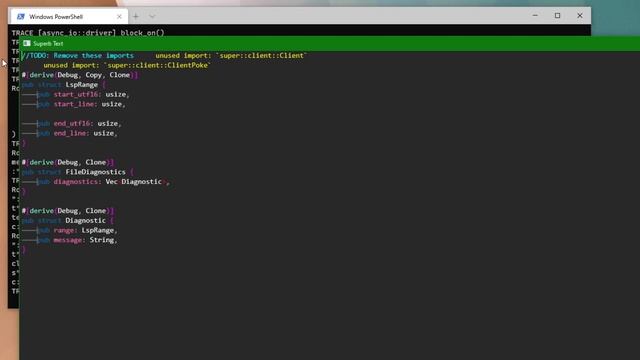Click the end_line field
The width and height of the screenshot is (640, 360).
coord(70,133)
